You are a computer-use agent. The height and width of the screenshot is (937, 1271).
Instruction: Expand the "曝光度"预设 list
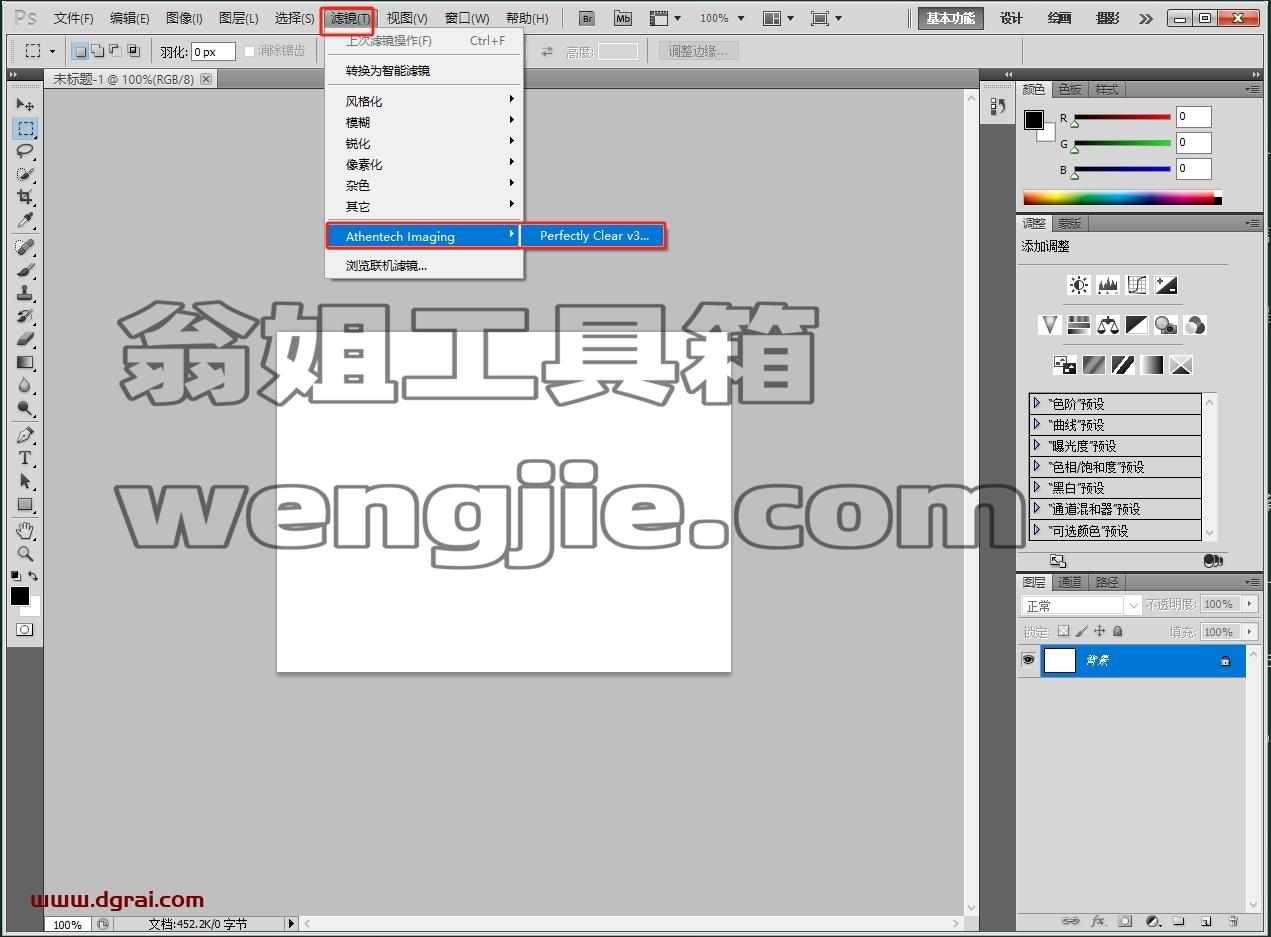1037,446
